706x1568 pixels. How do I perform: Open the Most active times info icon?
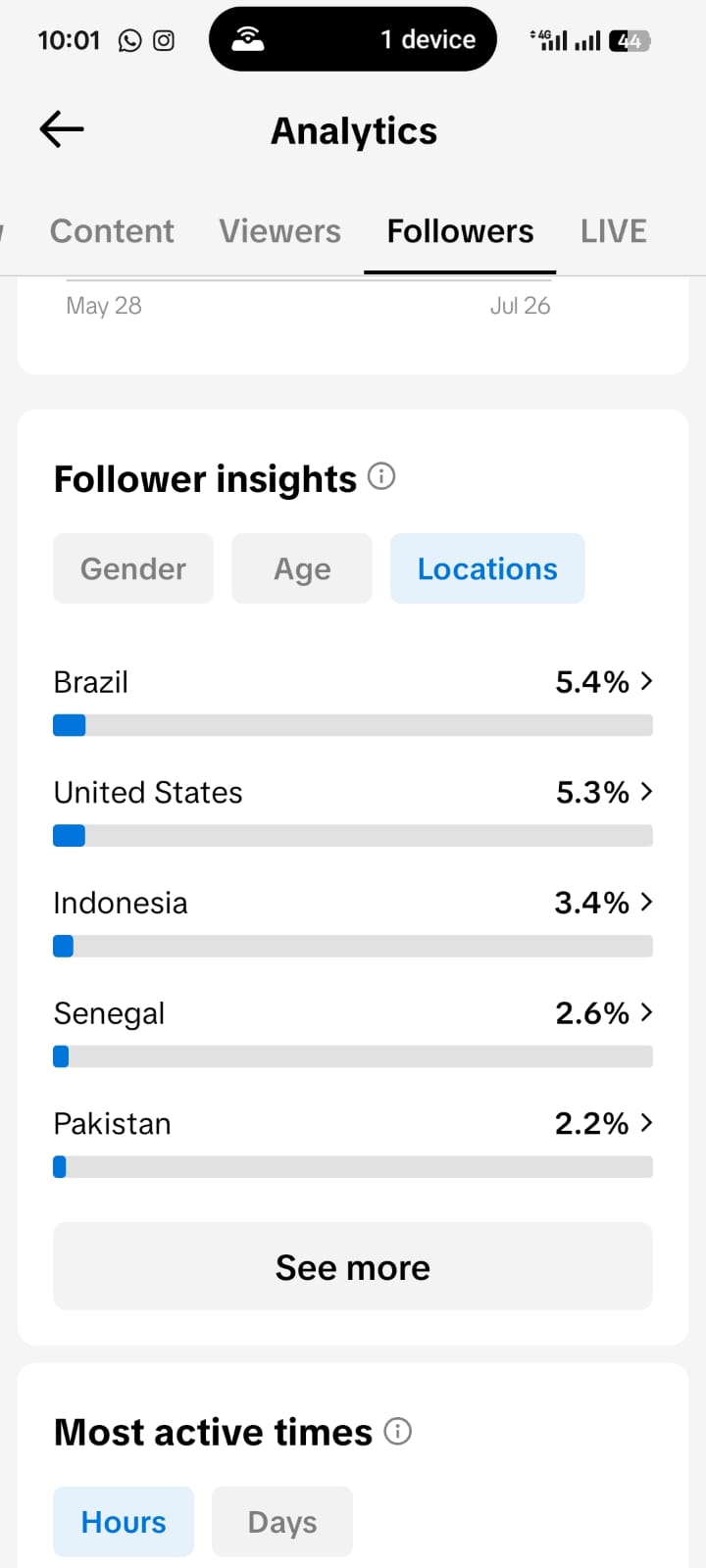(397, 1432)
